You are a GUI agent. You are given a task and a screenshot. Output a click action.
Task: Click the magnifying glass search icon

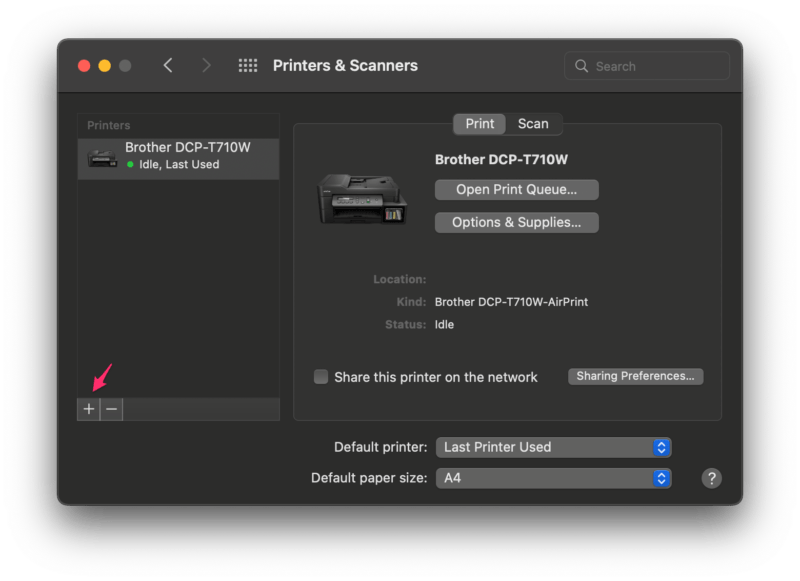coord(582,66)
